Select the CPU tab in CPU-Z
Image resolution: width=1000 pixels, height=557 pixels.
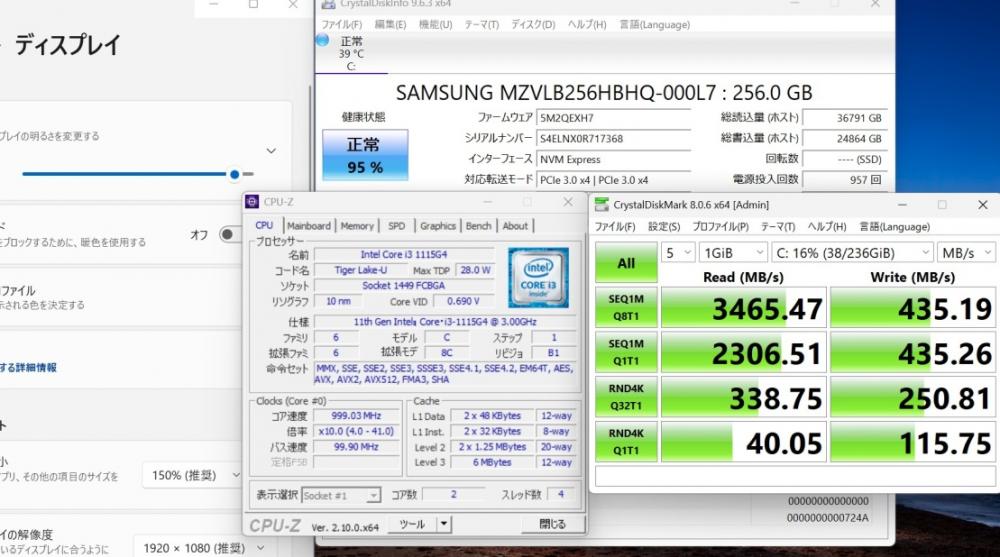coord(264,226)
